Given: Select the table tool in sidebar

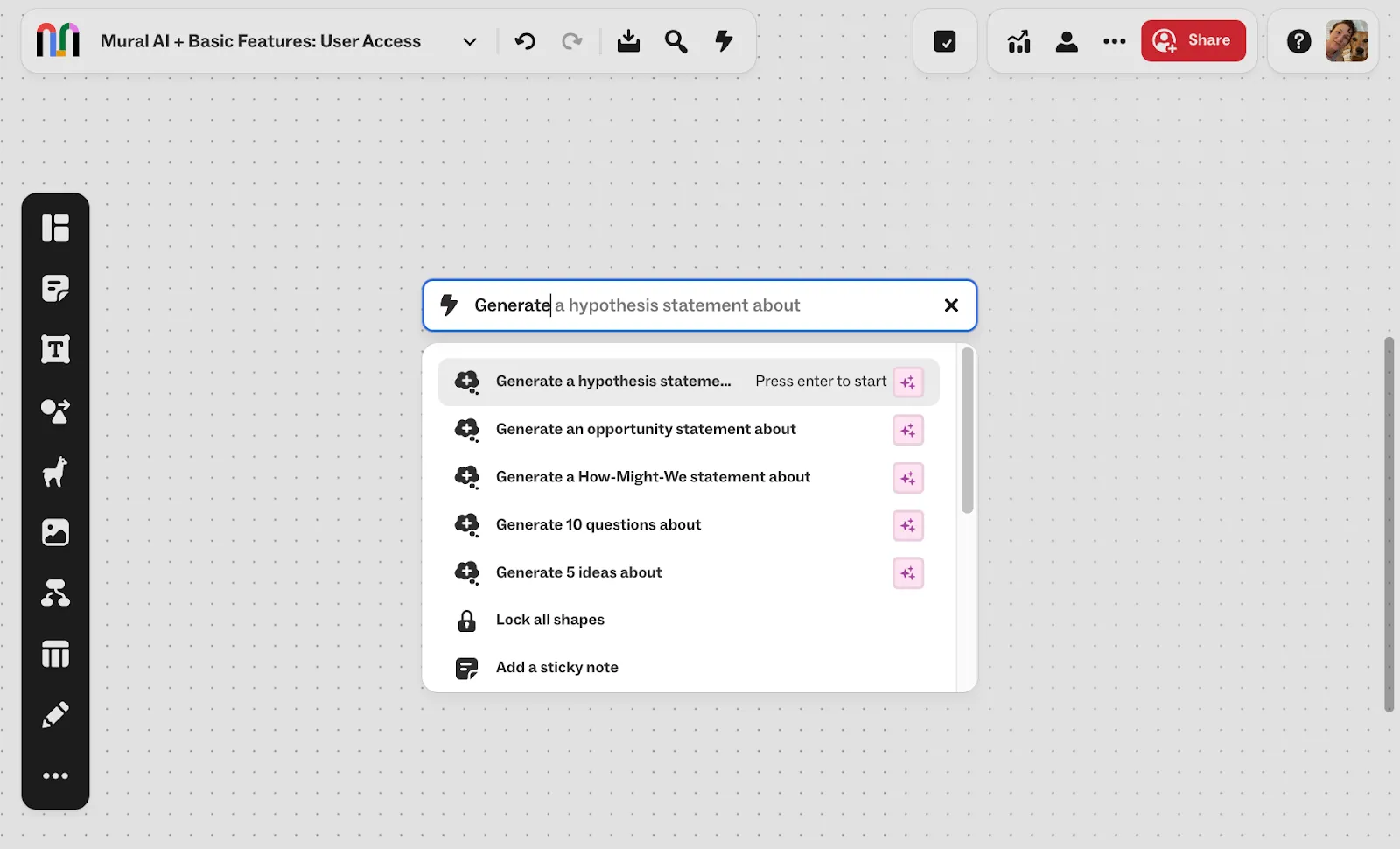Looking at the screenshot, I should 55,654.
